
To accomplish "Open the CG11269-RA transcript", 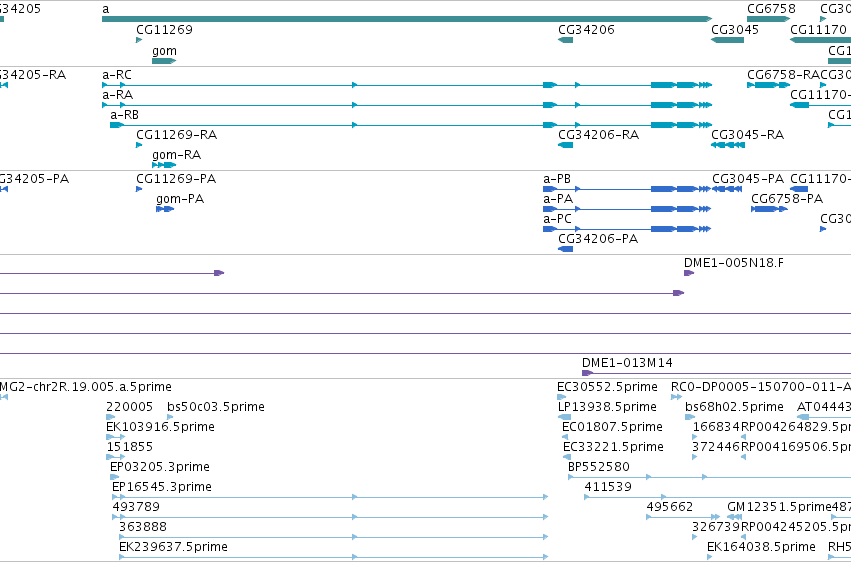I will tap(139, 145).
